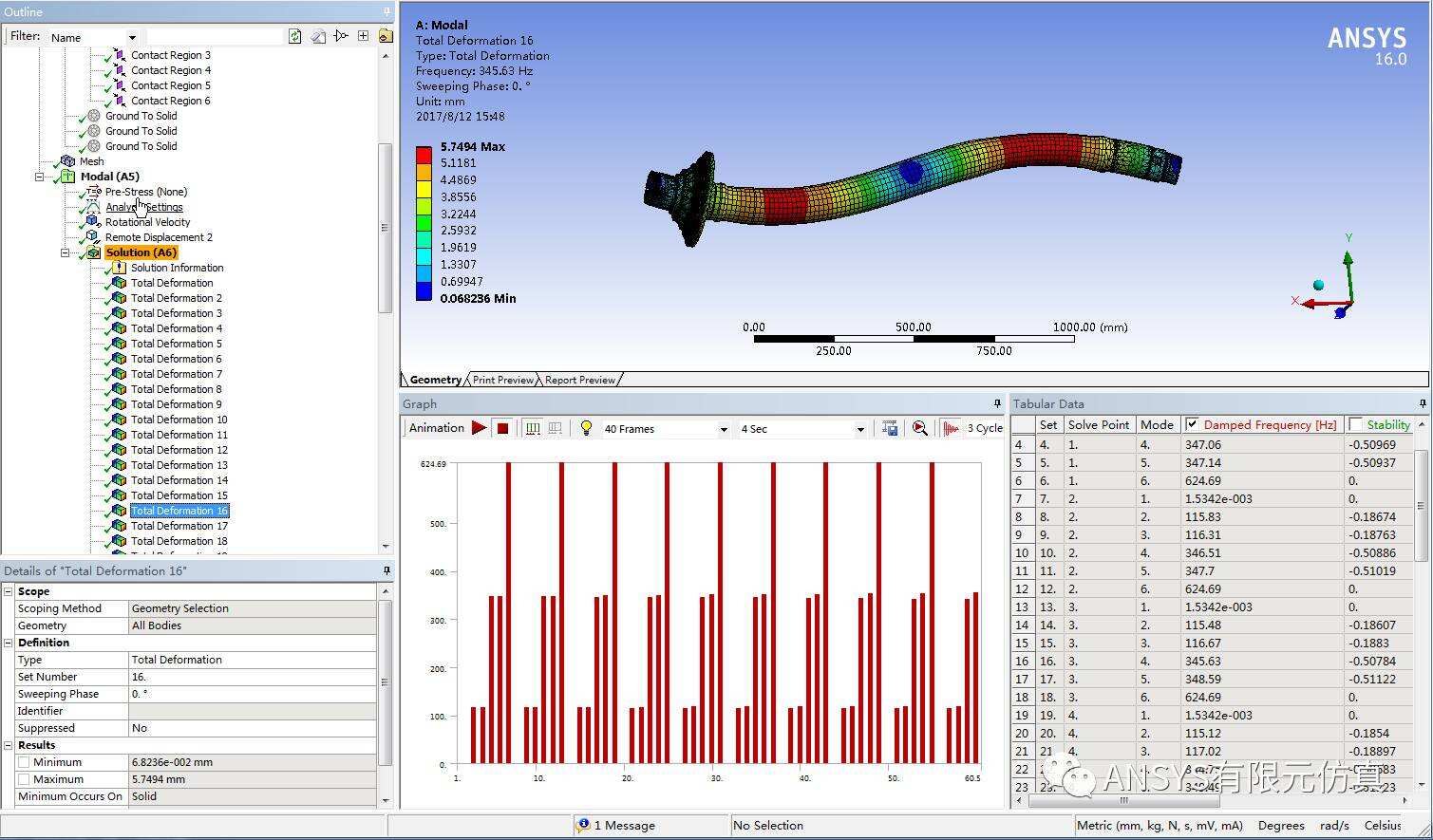The height and width of the screenshot is (840, 1433).
Task: Clear the outline filter with eraser icon
Action: tap(318, 36)
